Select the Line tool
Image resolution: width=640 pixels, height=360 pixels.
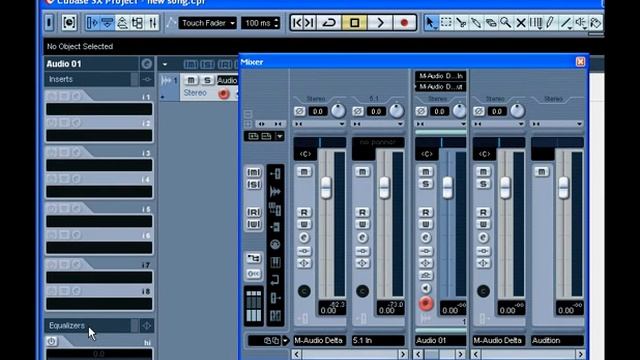click(566, 23)
